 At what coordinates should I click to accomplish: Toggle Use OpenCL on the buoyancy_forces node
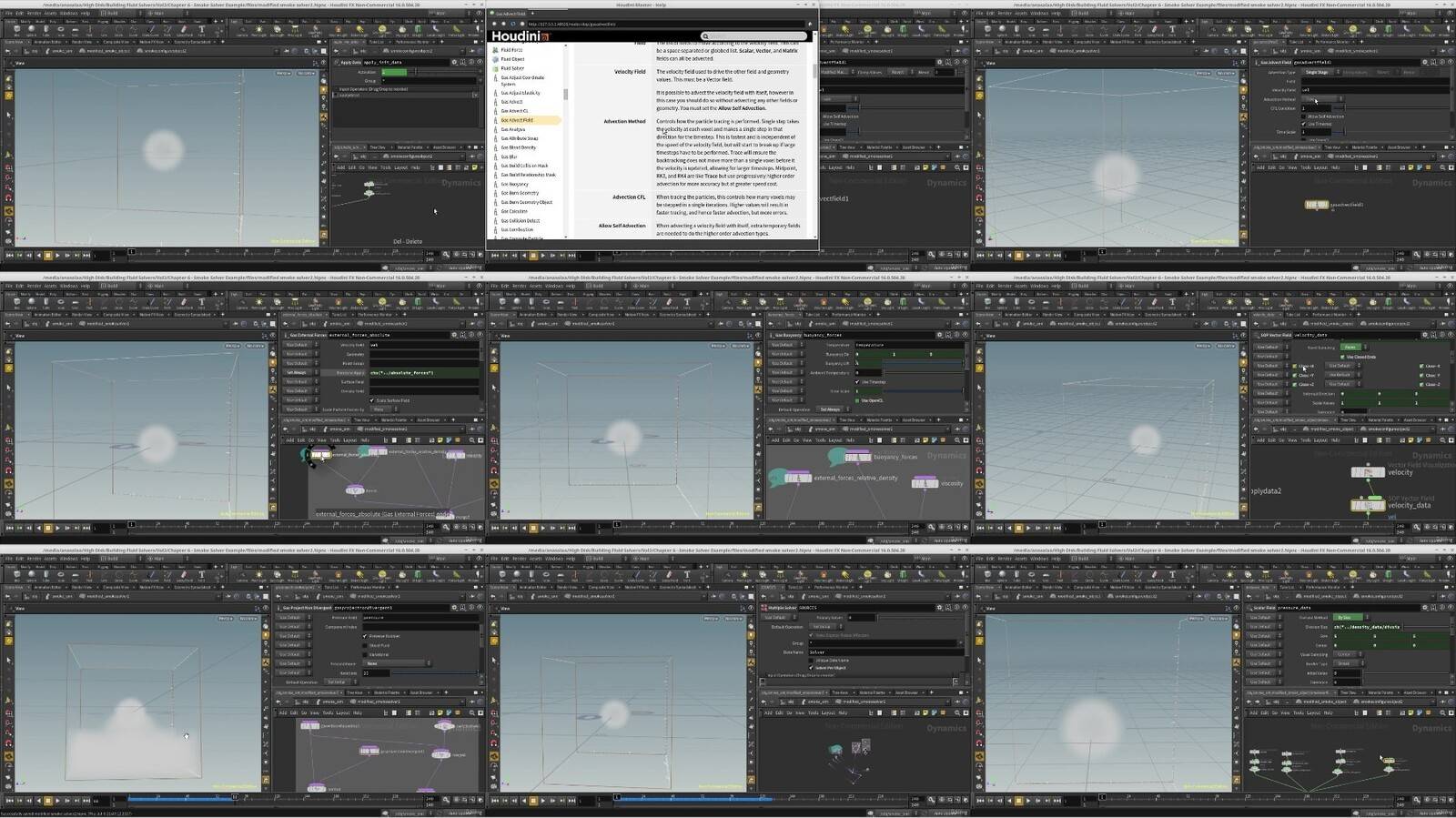pos(859,400)
